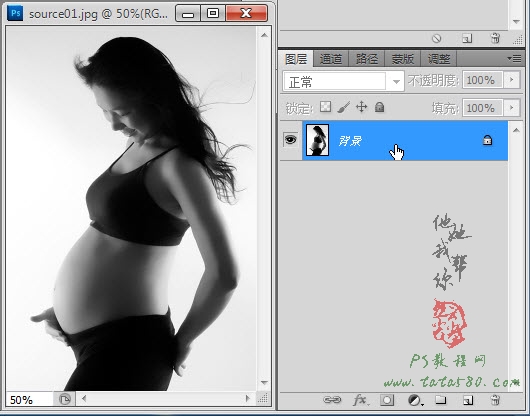
Task: Click new item icon in upper panel
Action: click(467, 39)
